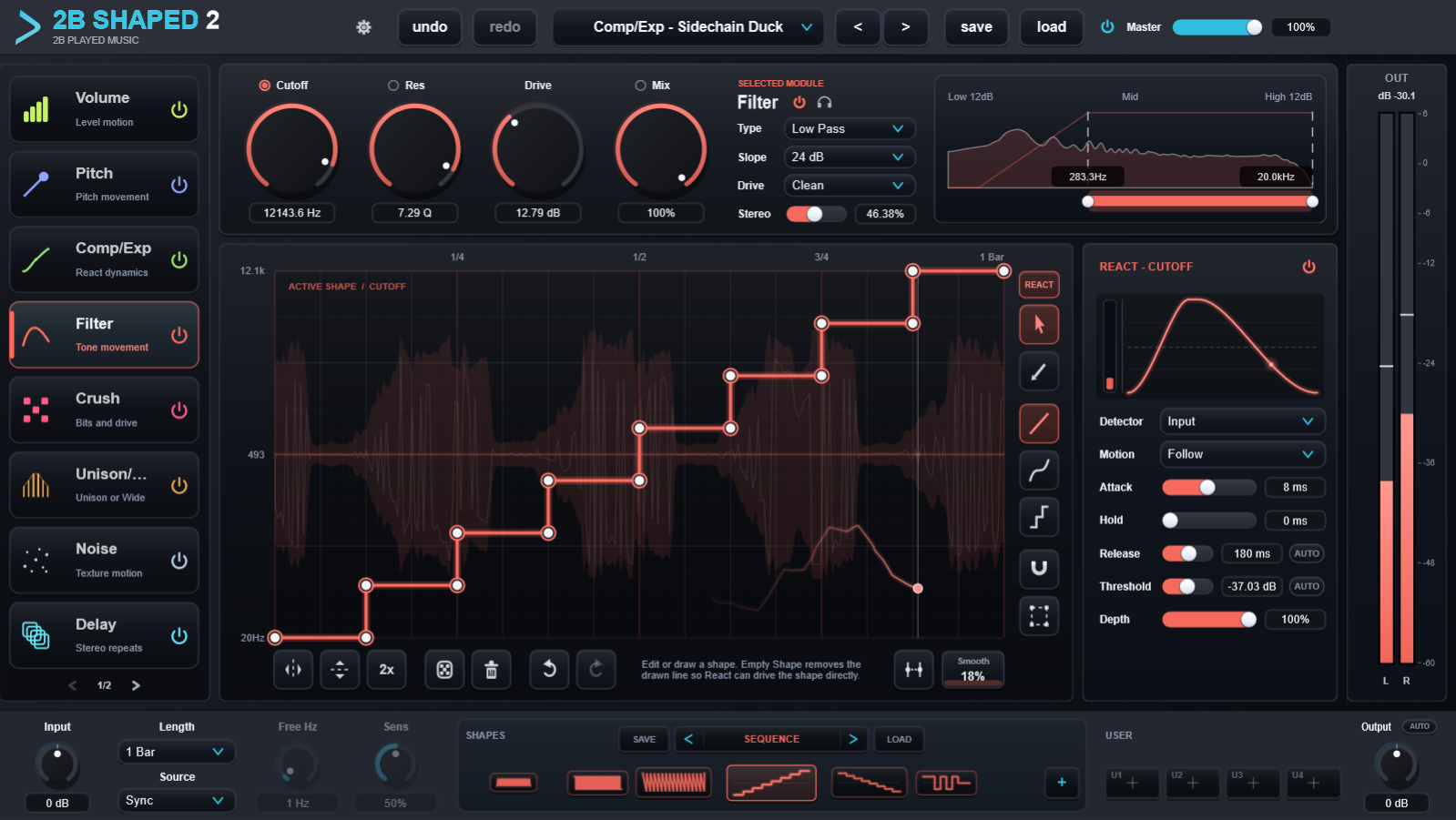Click the save preset button
The image size is (1456, 820).
coord(976,27)
